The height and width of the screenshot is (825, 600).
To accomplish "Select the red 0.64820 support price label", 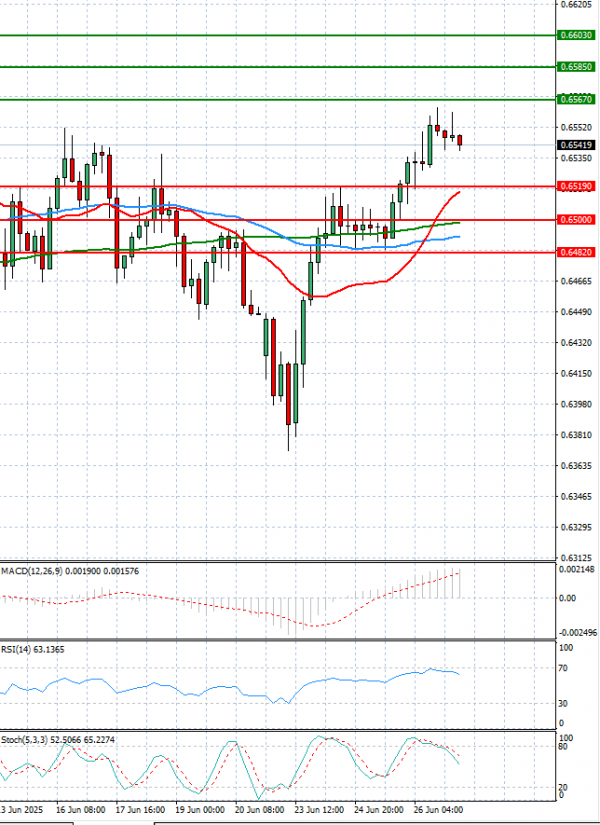I will [x=576, y=253].
